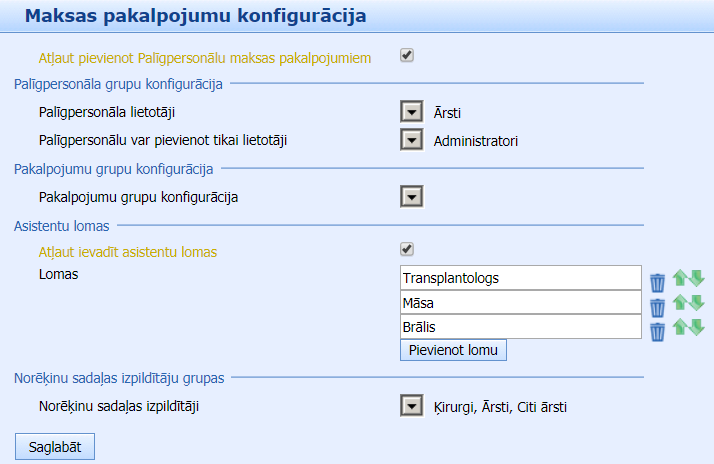714x464 pixels.
Task: Open the 'Pakalpojumu grupu konfigurācija' dropdown
Action: (x=411, y=196)
